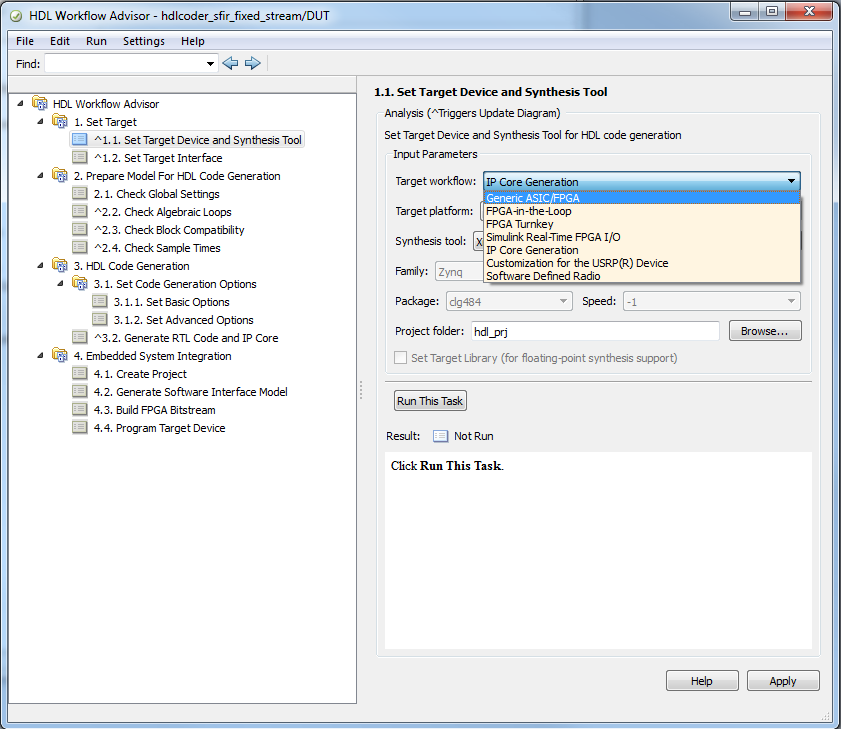Viewport: 841px width, 729px height.
Task: Select Software Defined Radio workflow option
Action: [x=641, y=276]
